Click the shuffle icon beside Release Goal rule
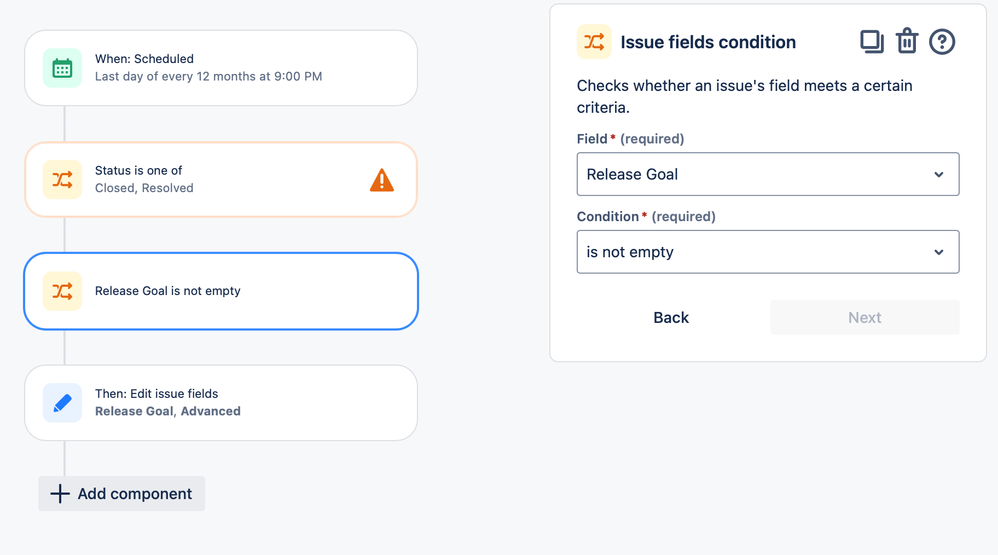Screen dimensions: 998x555 pyautogui.click(x=62, y=291)
